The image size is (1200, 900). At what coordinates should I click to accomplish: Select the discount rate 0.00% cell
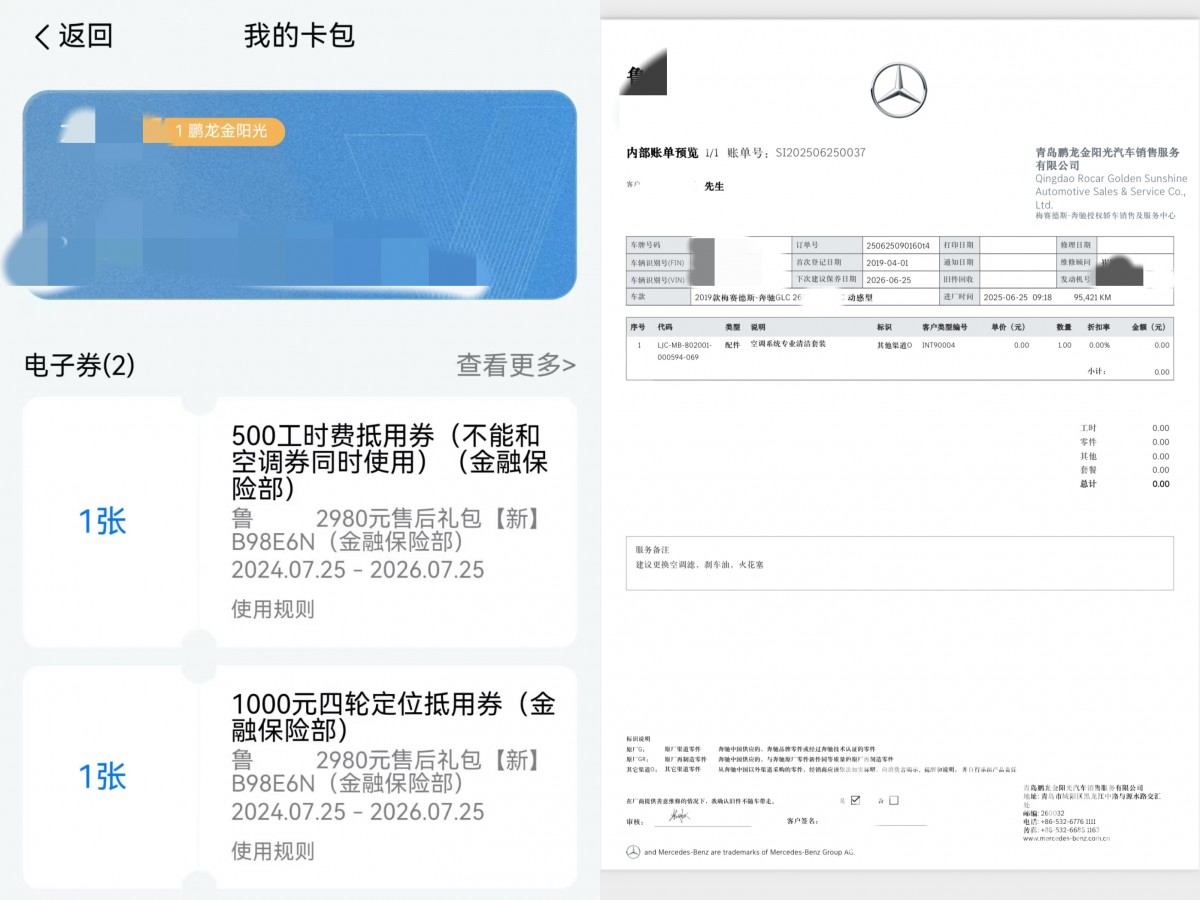[x=1099, y=345]
